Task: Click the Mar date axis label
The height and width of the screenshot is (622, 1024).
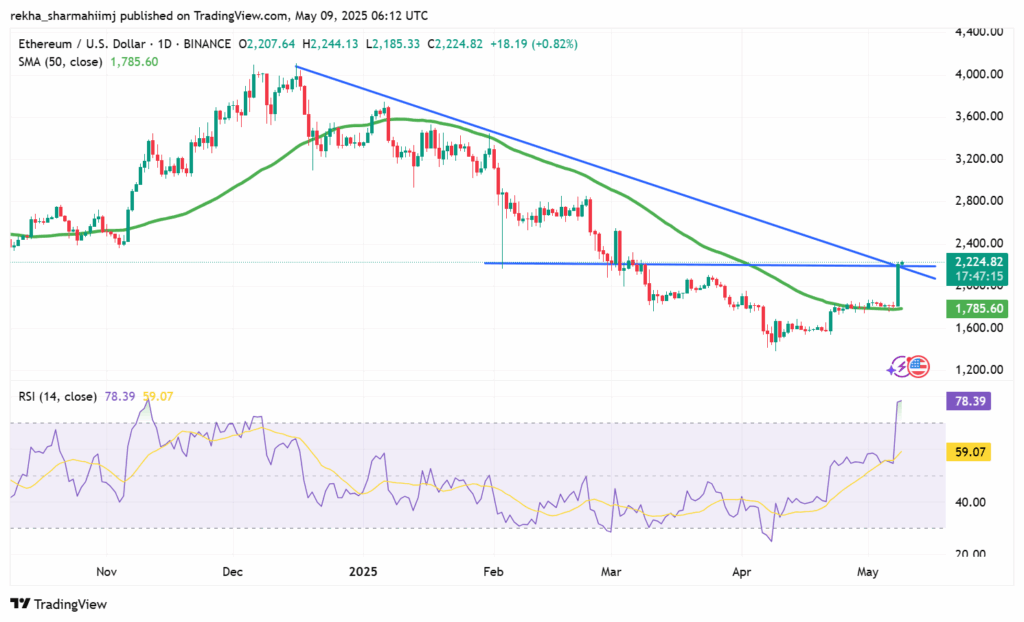Action: point(611,572)
